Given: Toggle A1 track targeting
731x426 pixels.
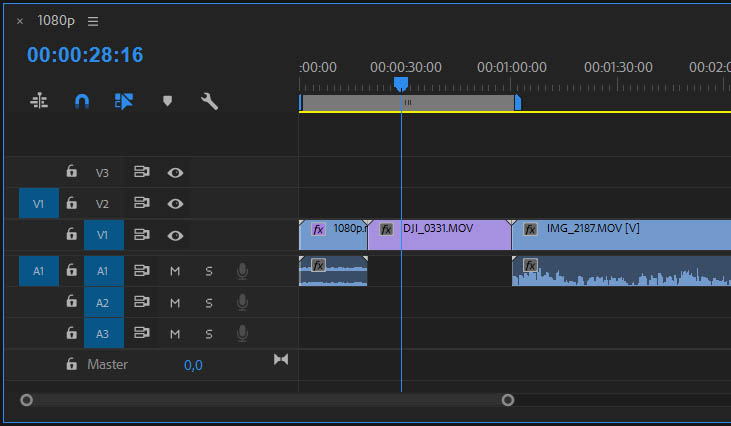Looking at the screenshot, I should click(x=103, y=271).
